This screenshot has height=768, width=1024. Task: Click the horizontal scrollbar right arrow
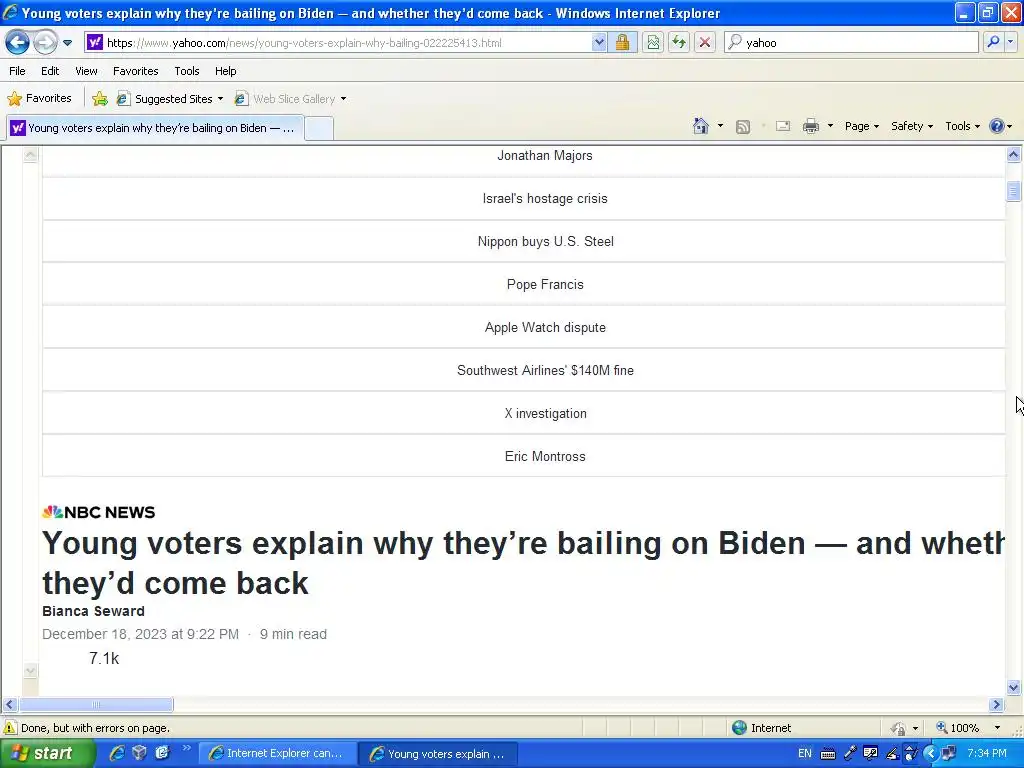(x=996, y=705)
